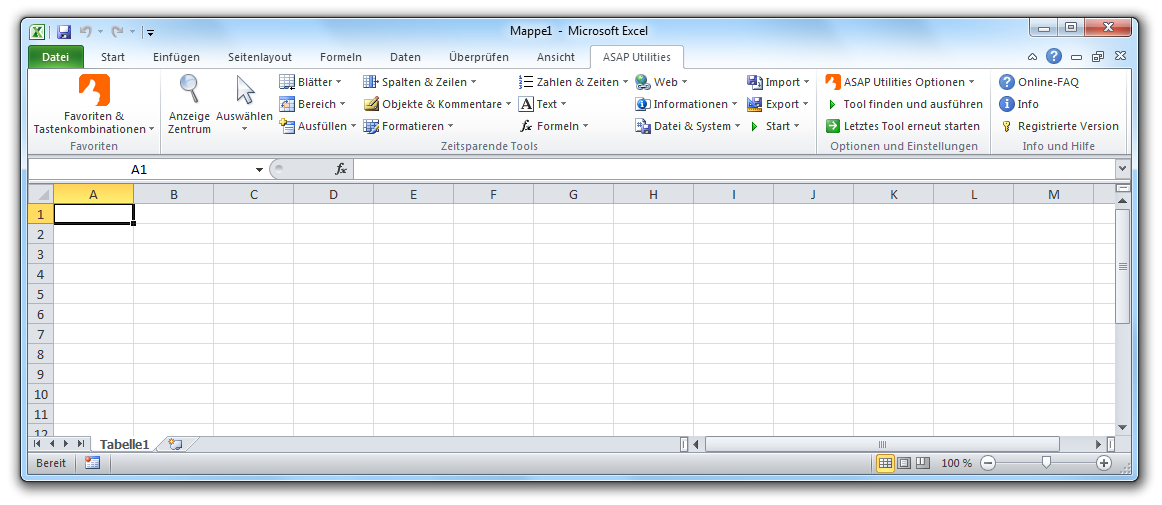Screen dimensions: 1162x505
Task: Switch to the Seitenlayout tab
Action: click(x=259, y=57)
